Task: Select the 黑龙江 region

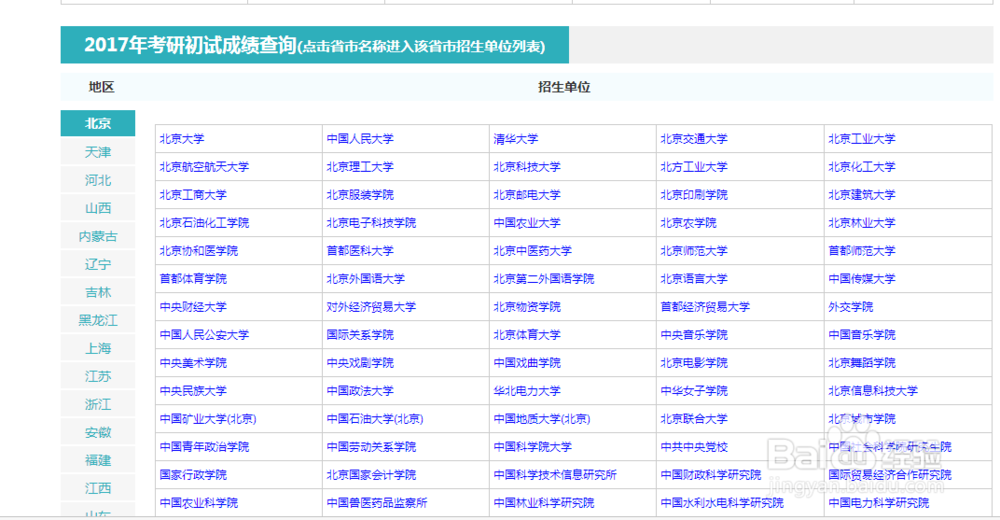Action: (x=98, y=320)
